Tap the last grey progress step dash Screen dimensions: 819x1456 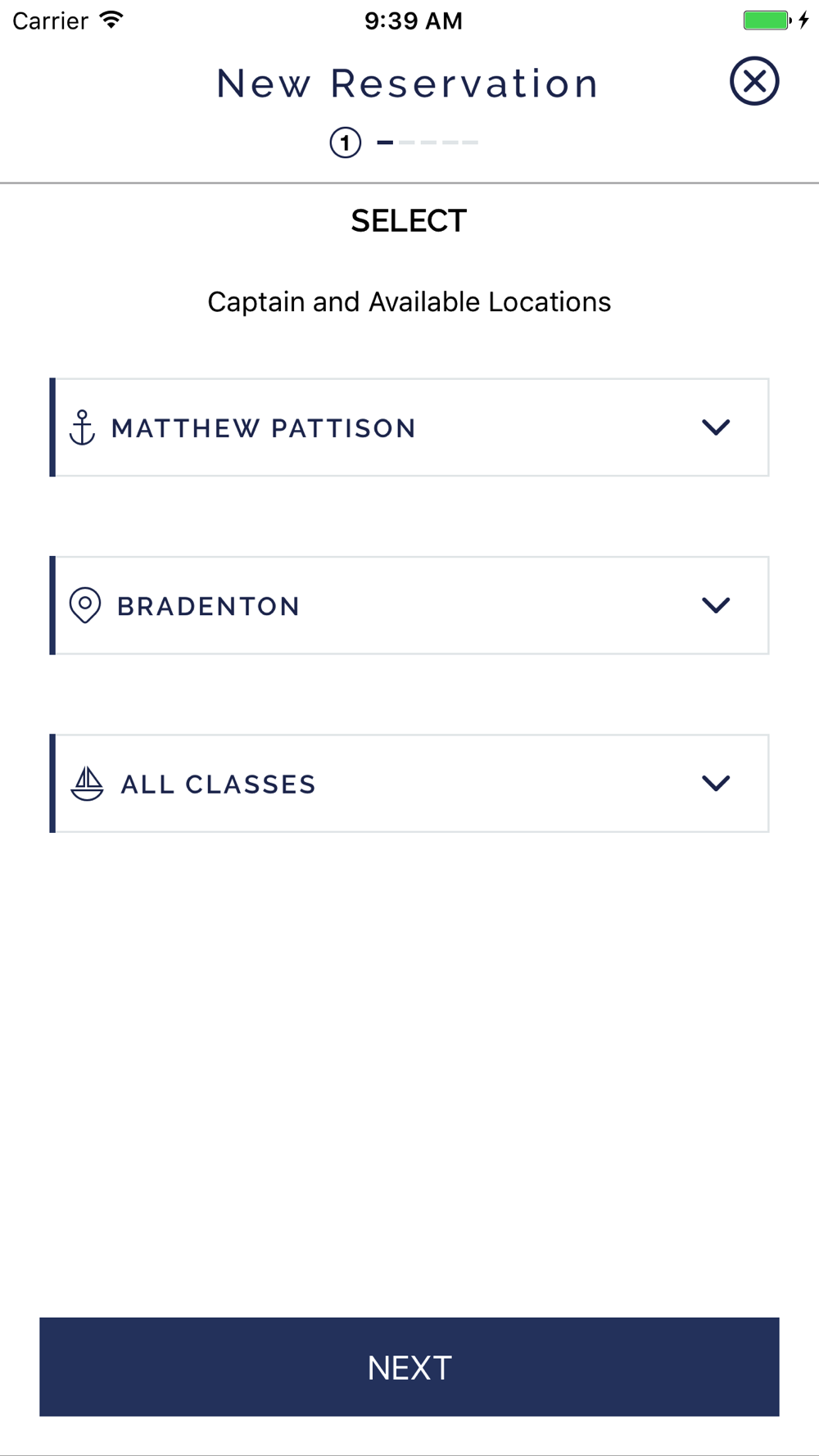[470, 142]
